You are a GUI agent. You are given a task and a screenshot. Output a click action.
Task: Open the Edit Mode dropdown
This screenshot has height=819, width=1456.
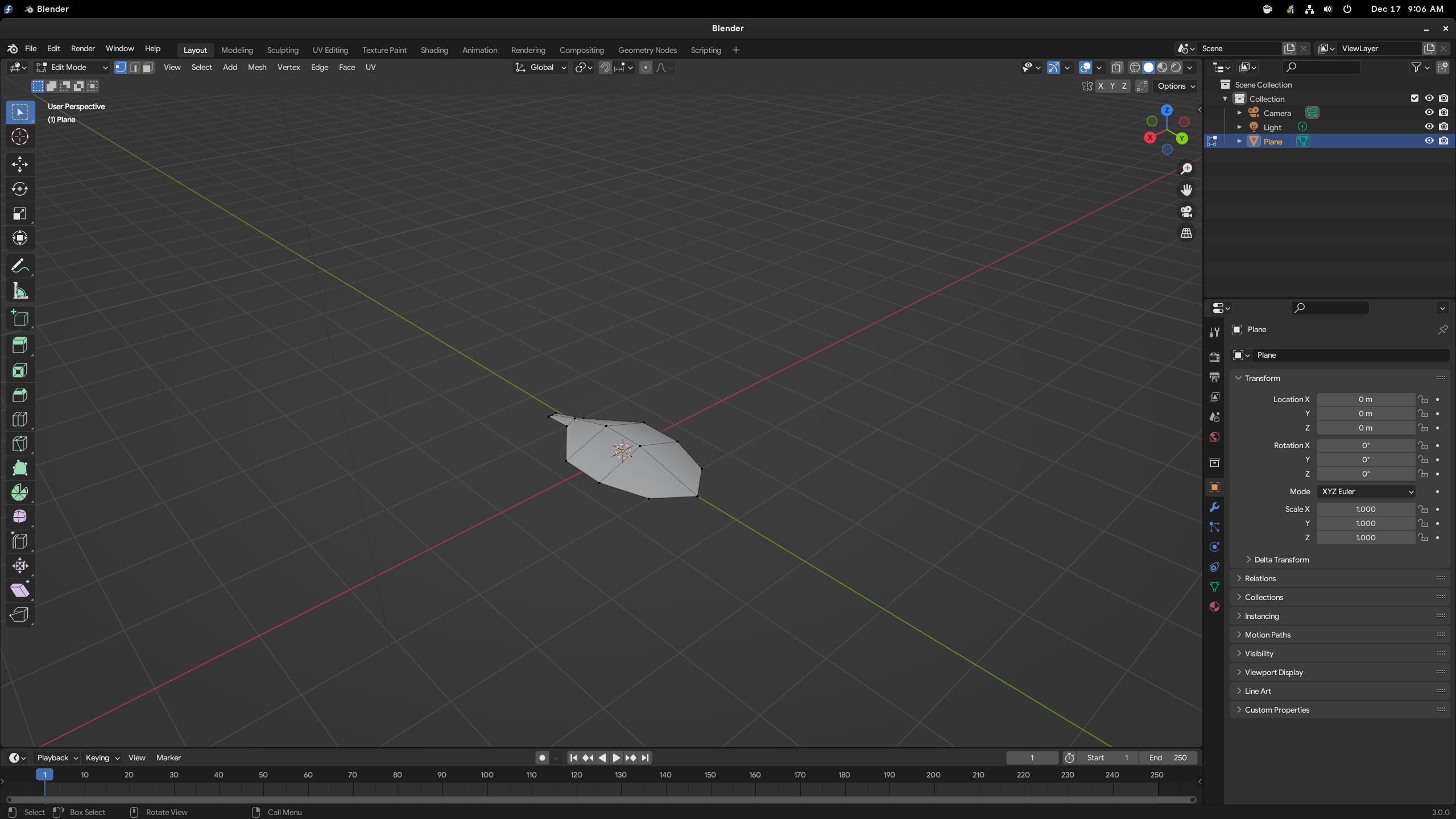tap(71, 68)
